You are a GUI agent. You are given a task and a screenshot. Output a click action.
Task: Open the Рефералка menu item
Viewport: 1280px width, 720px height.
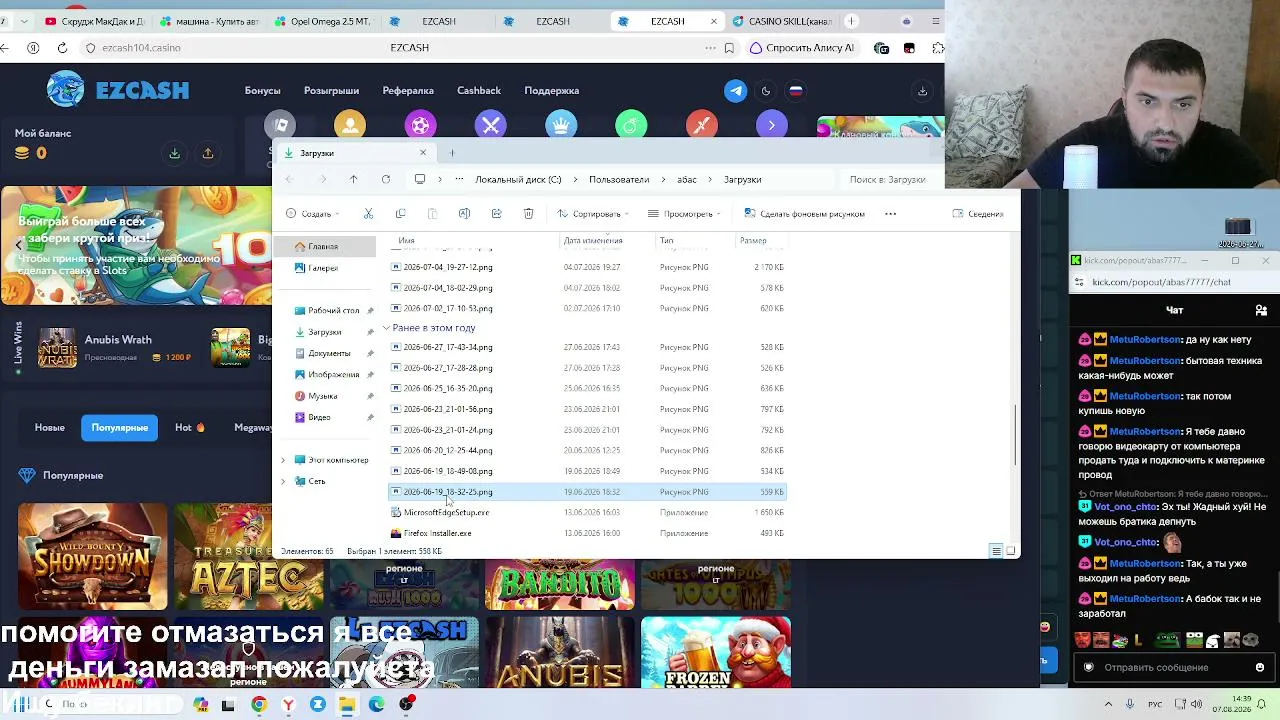[x=408, y=91]
